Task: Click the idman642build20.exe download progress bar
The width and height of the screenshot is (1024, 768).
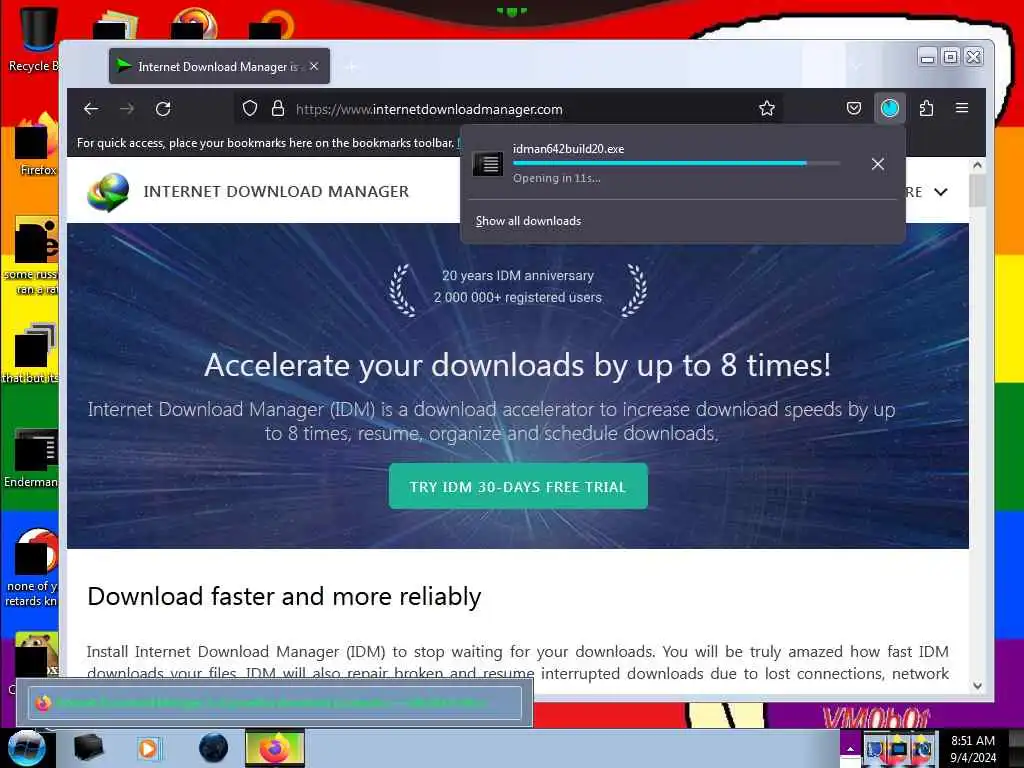Action: [x=676, y=163]
